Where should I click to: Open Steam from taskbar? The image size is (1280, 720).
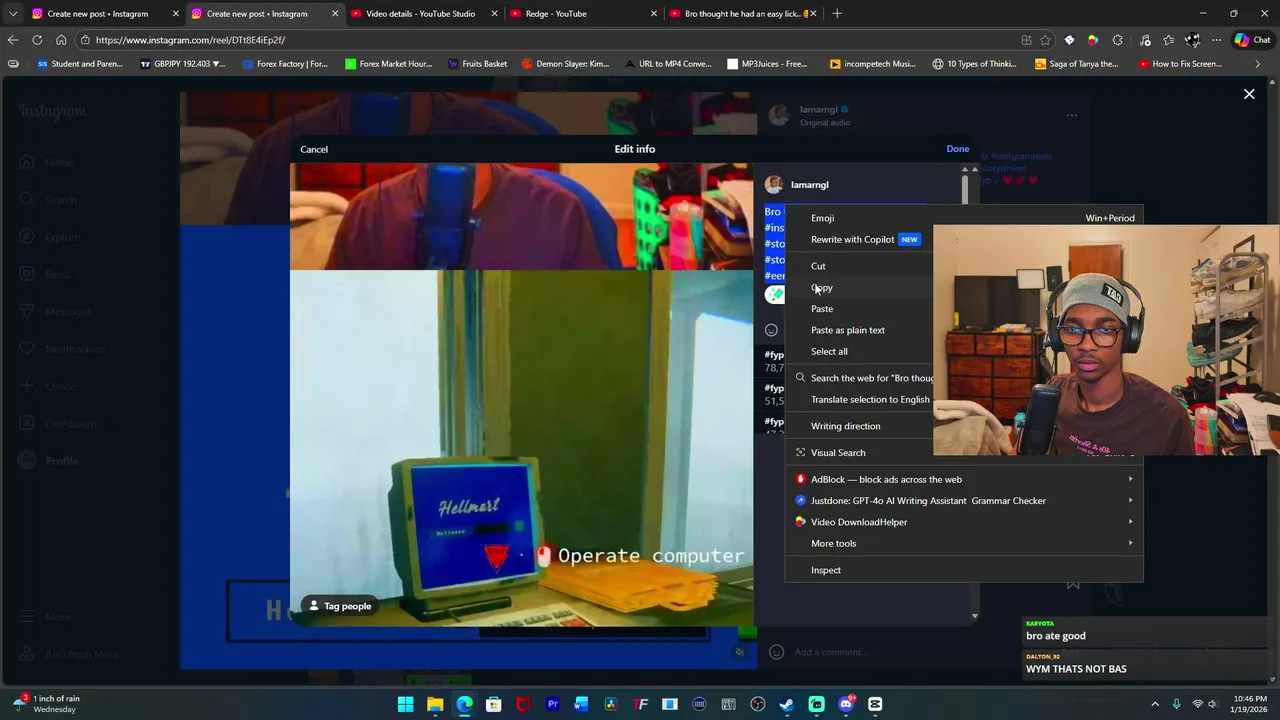[787, 705]
